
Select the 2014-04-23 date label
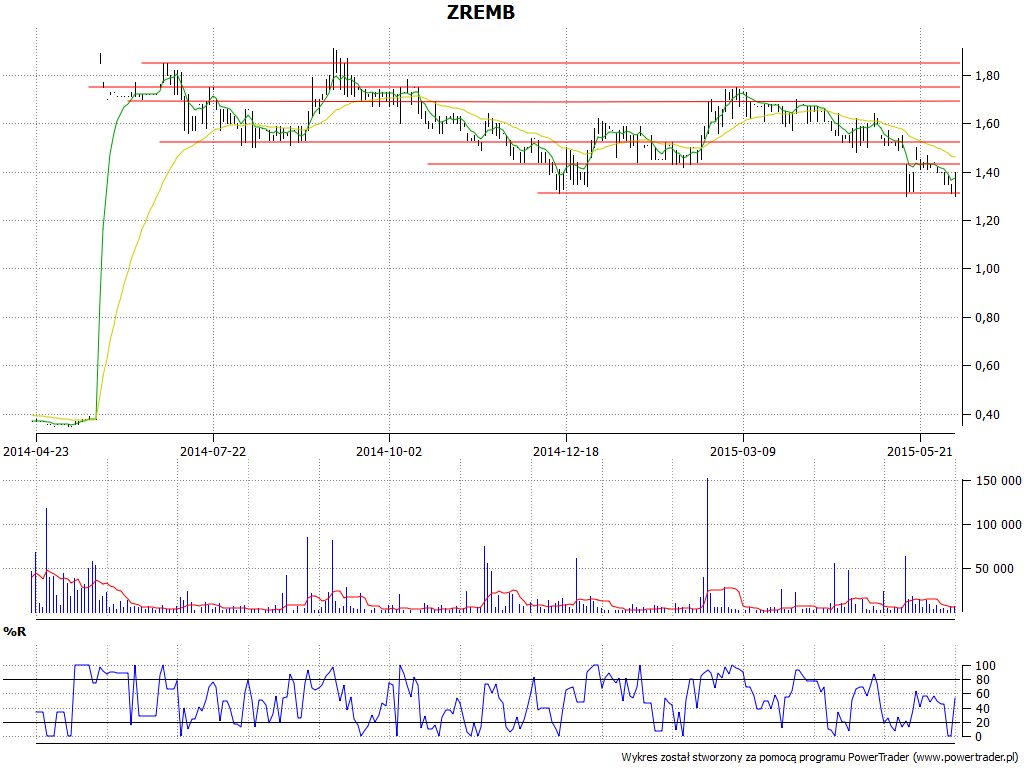36,451
